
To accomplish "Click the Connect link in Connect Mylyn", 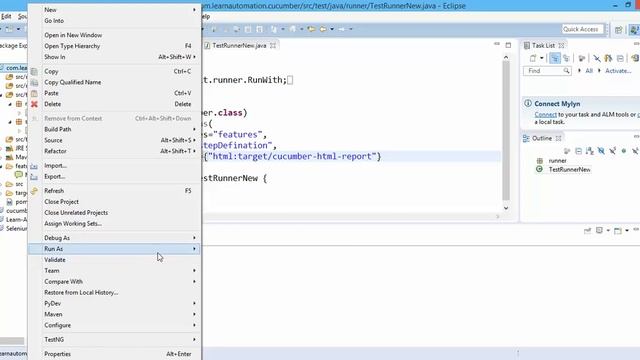I will pos(545,115).
